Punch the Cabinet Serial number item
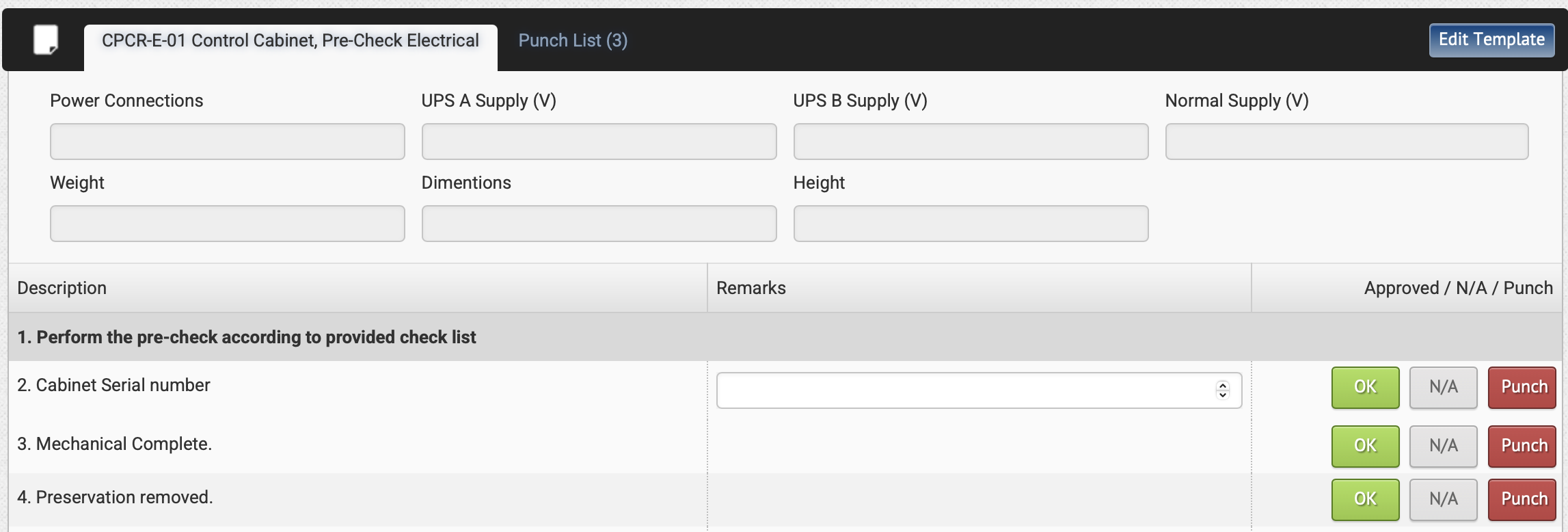 (1523, 387)
